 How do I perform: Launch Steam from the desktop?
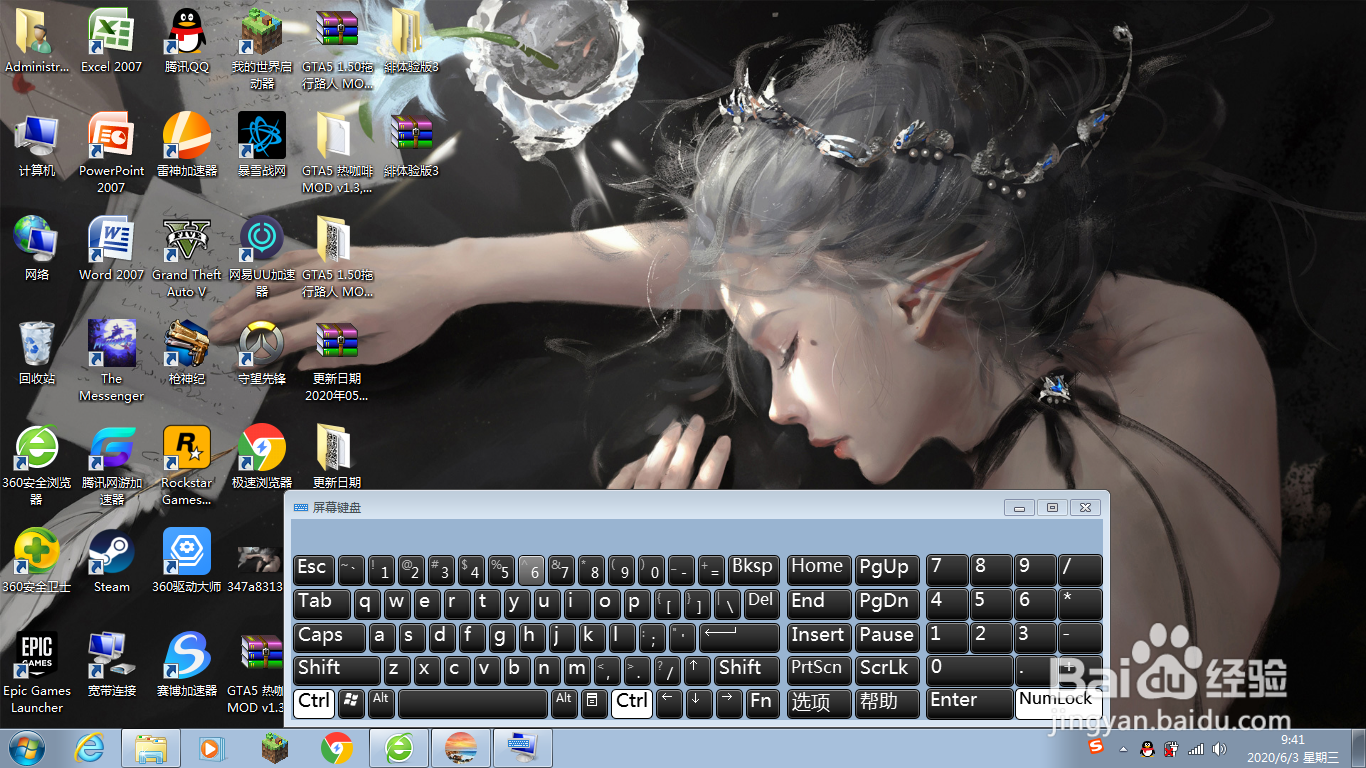click(111, 560)
